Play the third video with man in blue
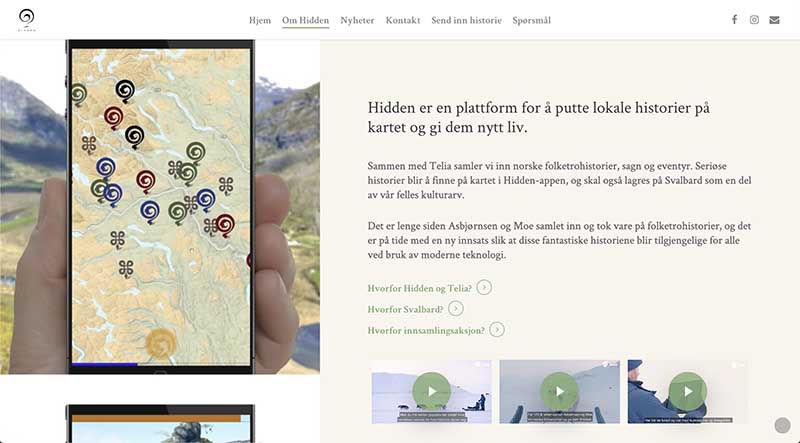Viewport: 800px width, 443px height. click(688, 391)
